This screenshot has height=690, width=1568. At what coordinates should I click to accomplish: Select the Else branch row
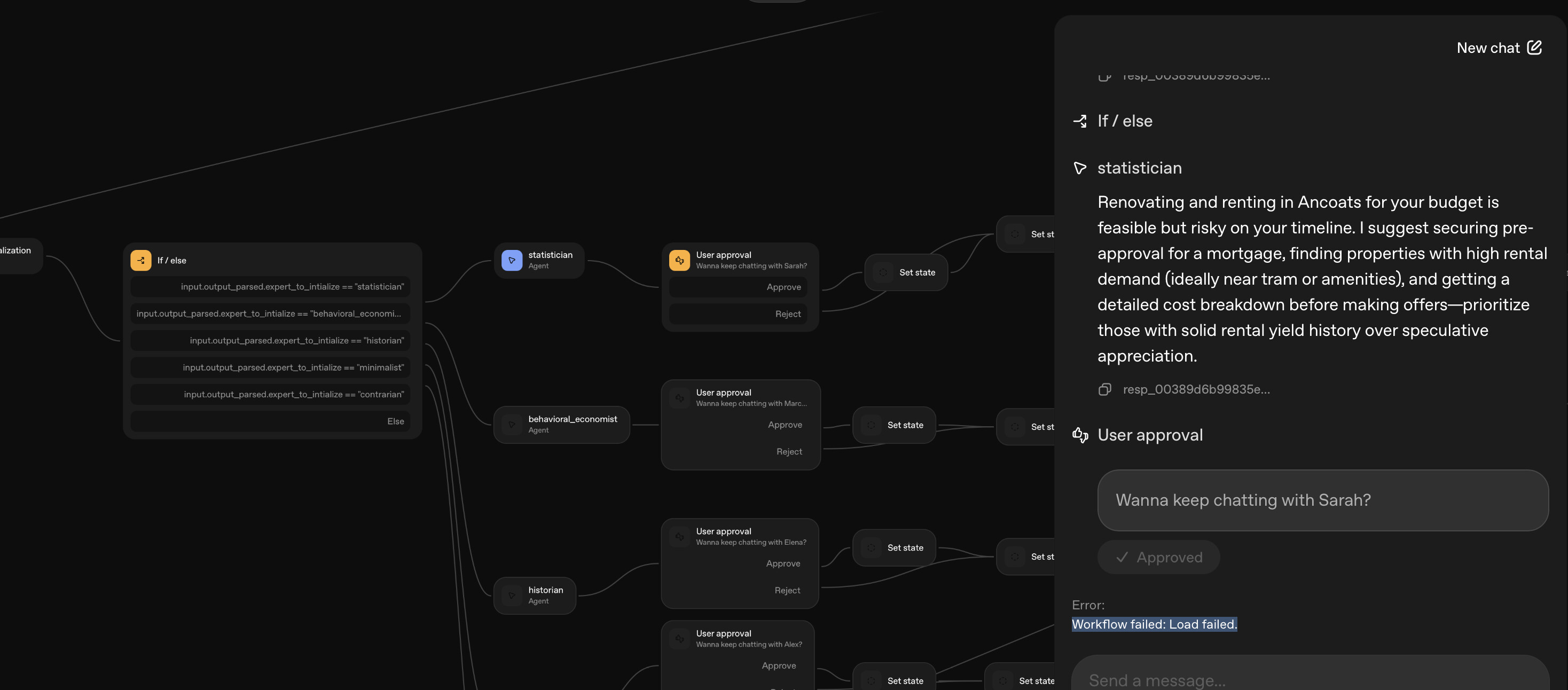pyautogui.click(x=270, y=421)
